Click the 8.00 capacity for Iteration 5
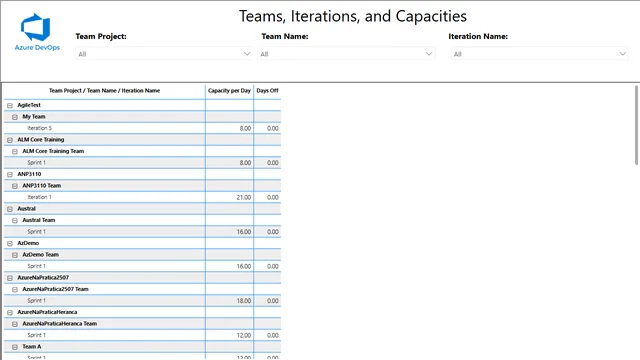640x360 pixels. coord(245,128)
